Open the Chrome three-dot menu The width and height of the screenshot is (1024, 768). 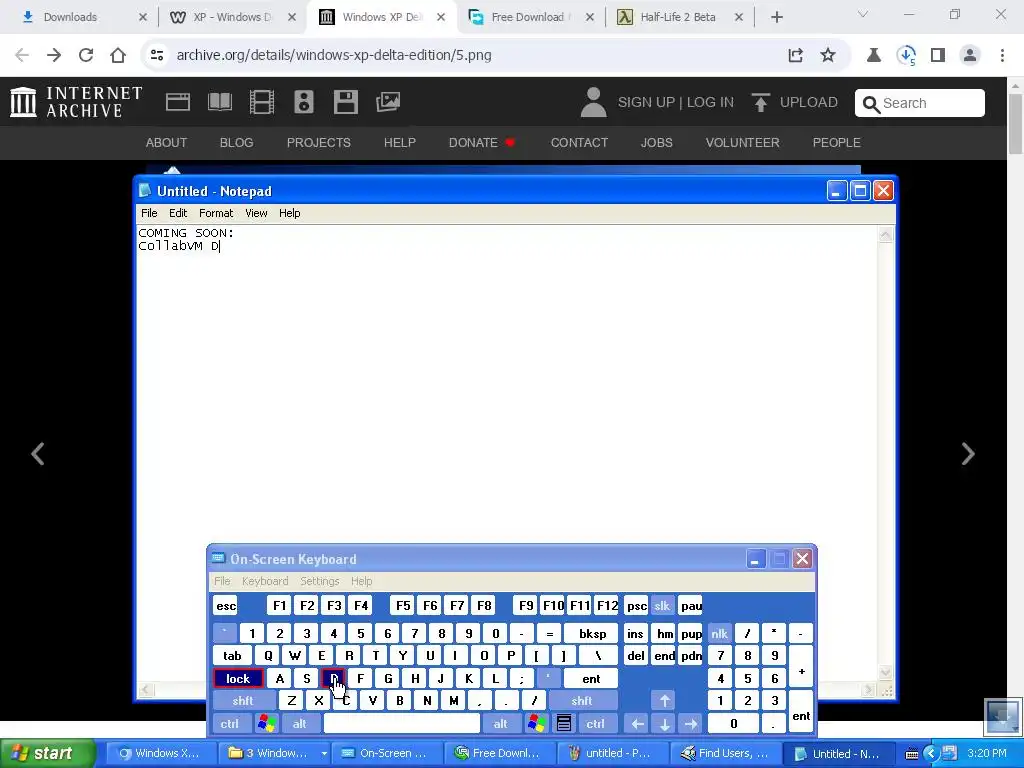coord(1002,55)
